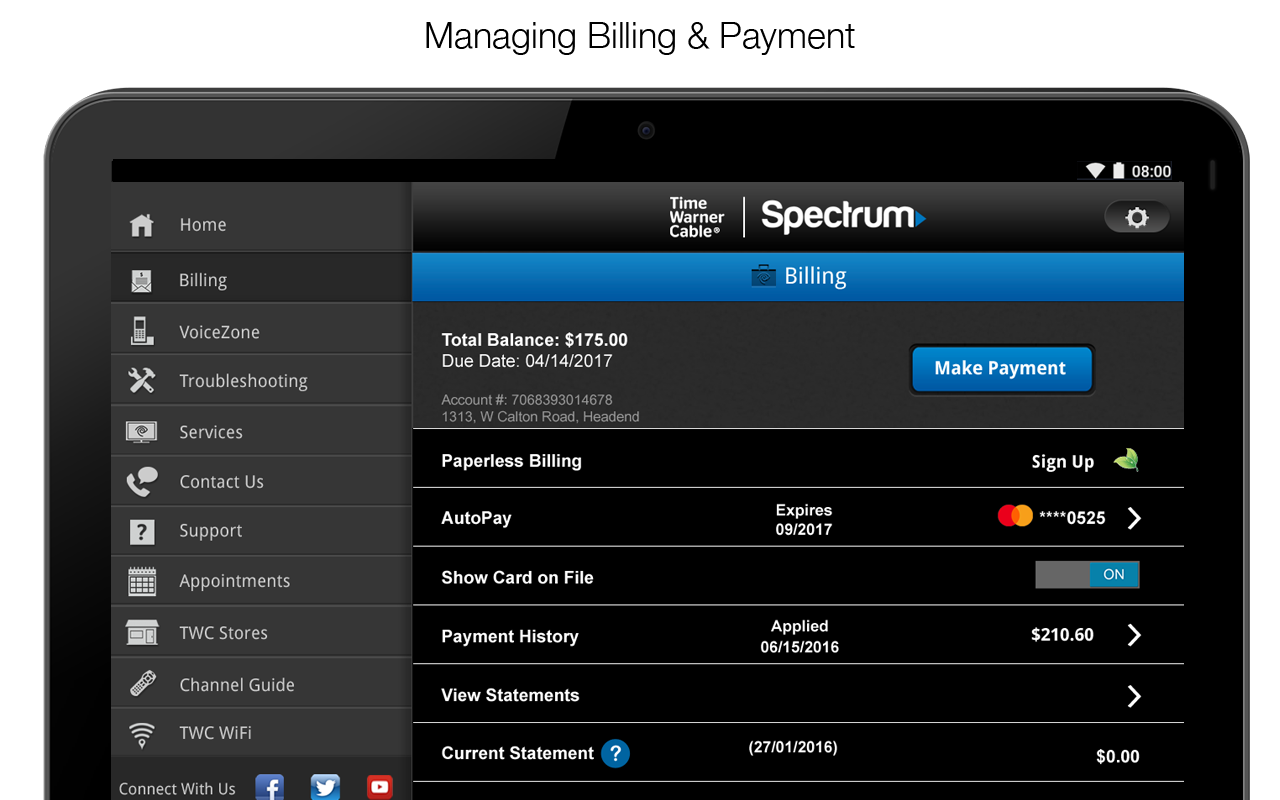Click the 'Show Card on File' label
Image resolution: width=1280 pixels, height=800 pixels.
pos(518,578)
